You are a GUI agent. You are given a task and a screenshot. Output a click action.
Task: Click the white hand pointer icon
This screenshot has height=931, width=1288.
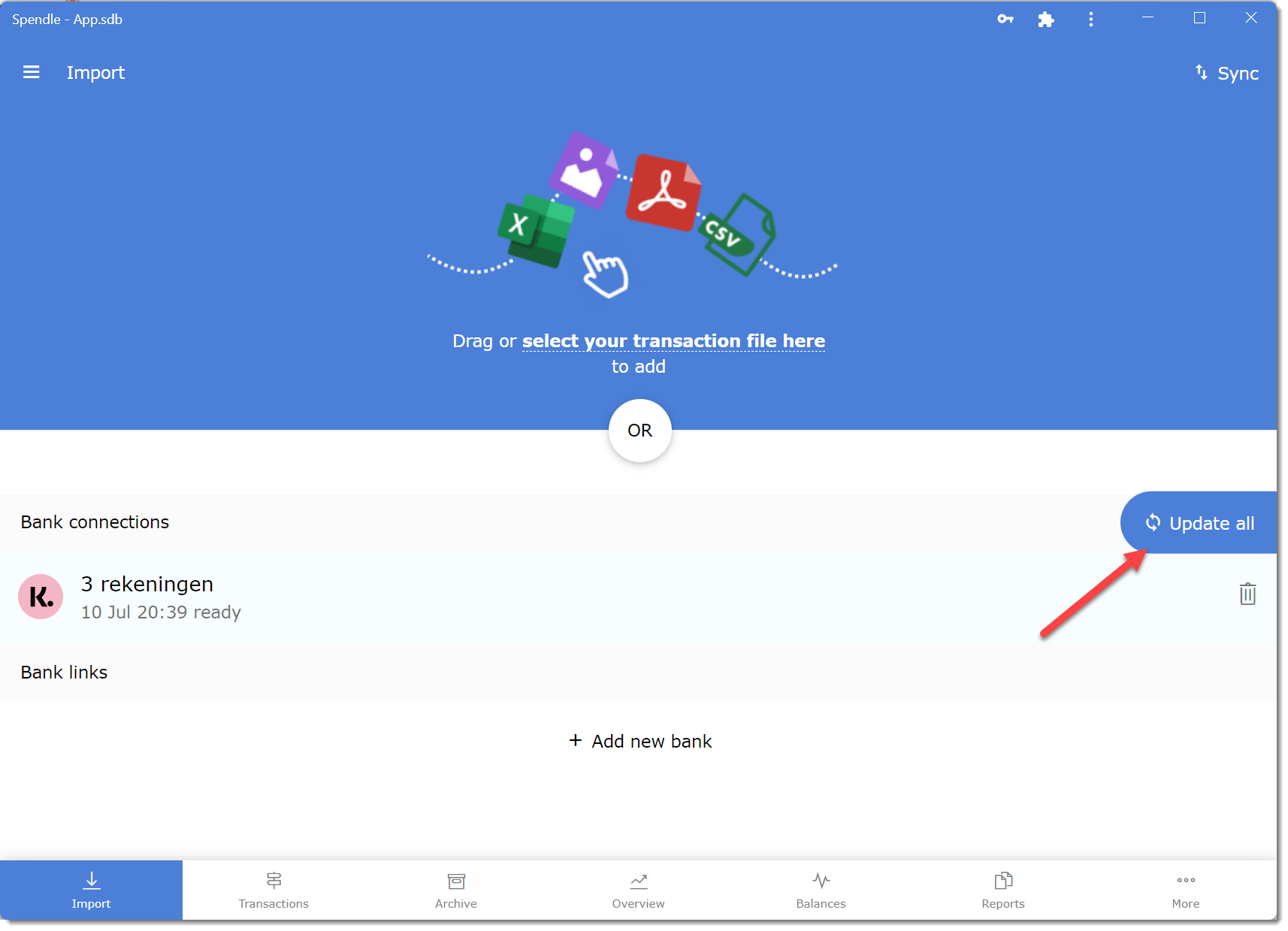(x=606, y=274)
